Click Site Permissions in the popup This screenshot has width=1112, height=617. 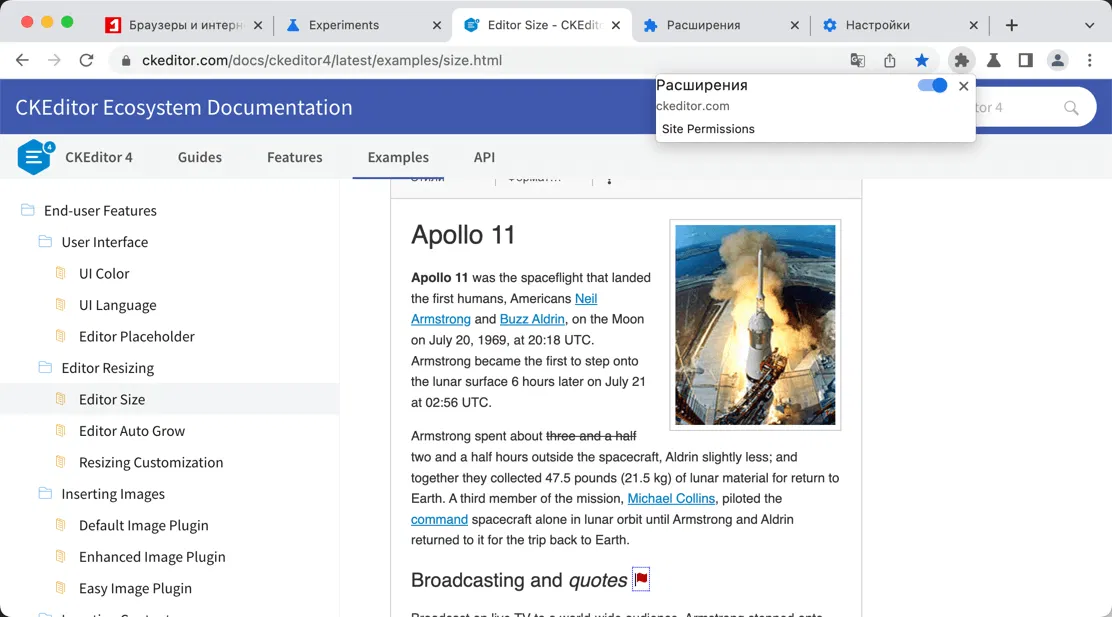tap(708, 129)
